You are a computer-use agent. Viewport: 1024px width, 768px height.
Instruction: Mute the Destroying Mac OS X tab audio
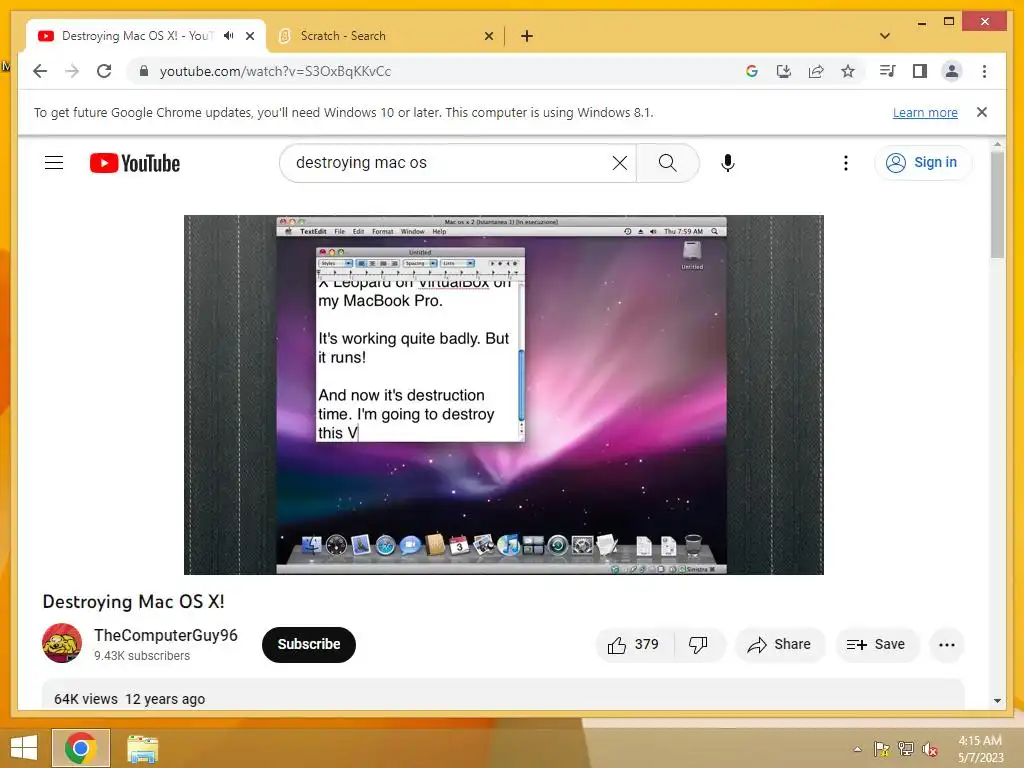[x=229, y=35]
